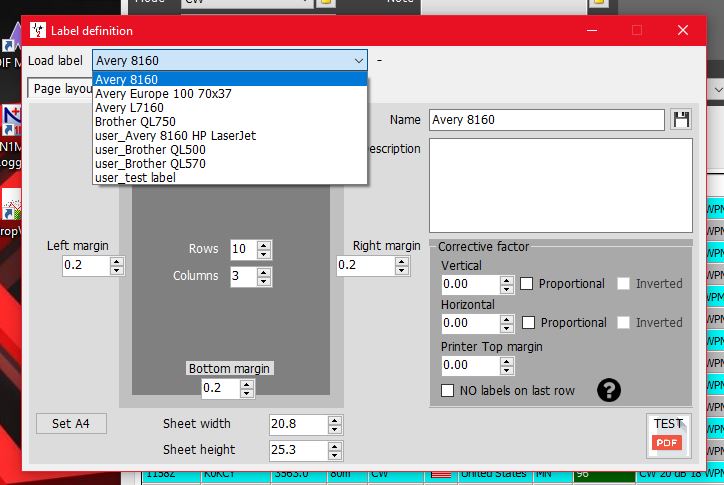The height and width of the screenshot is (485, 724).
Task: Increase Sheet height with up arrow
Action: 335,446
